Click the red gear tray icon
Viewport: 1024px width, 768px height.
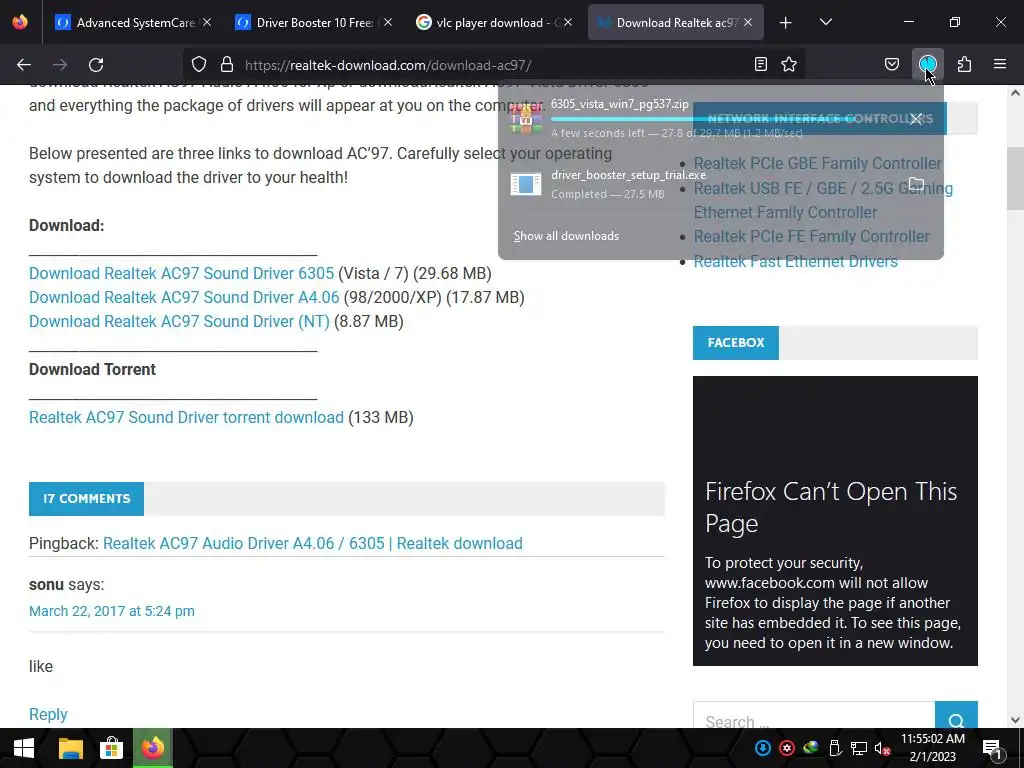(x=787, y=748)
